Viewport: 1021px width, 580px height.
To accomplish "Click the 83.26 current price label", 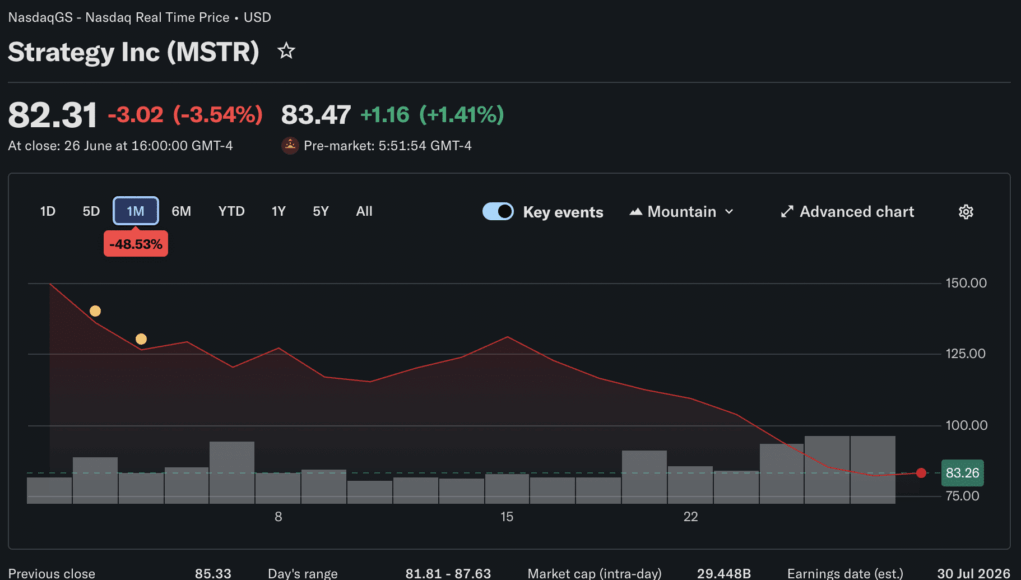I will [962, 473].
